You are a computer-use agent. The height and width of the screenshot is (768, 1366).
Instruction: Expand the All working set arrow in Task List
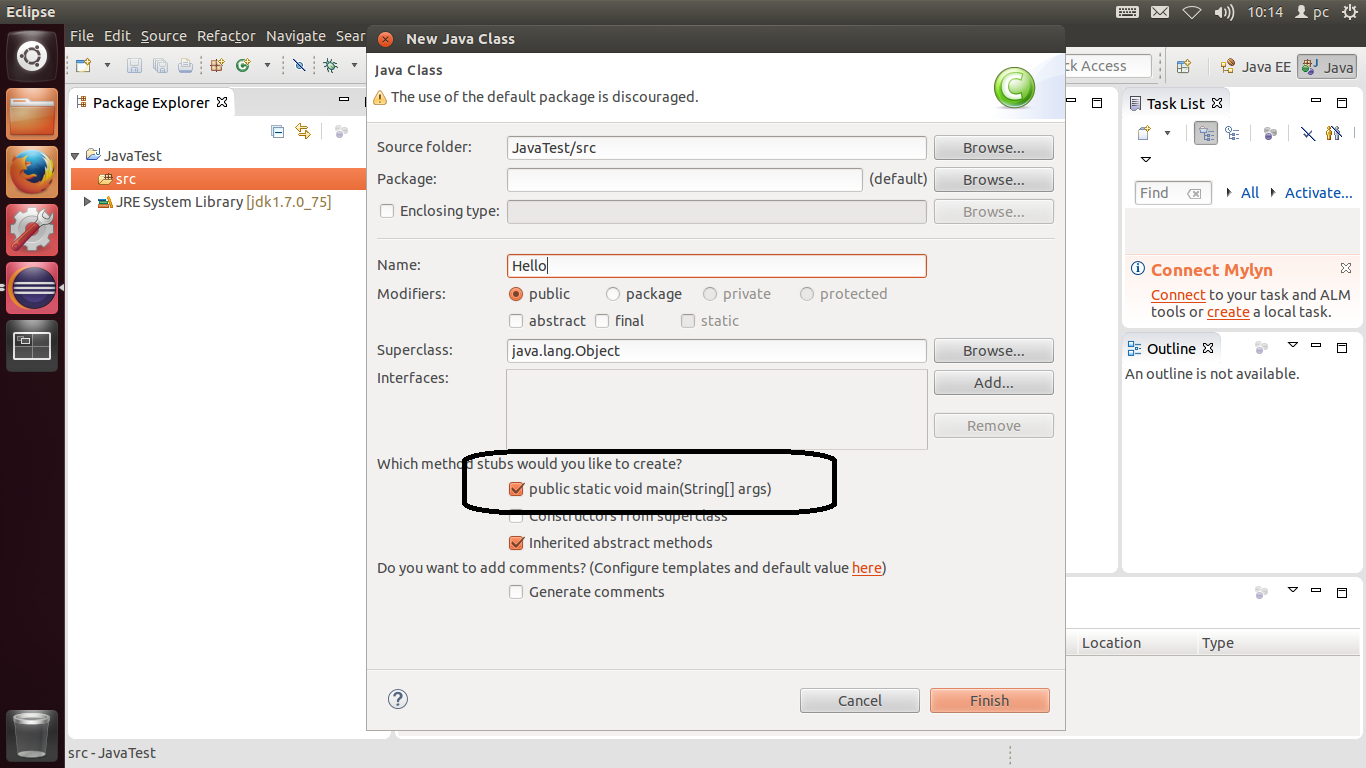click(x=1228, y=192)
